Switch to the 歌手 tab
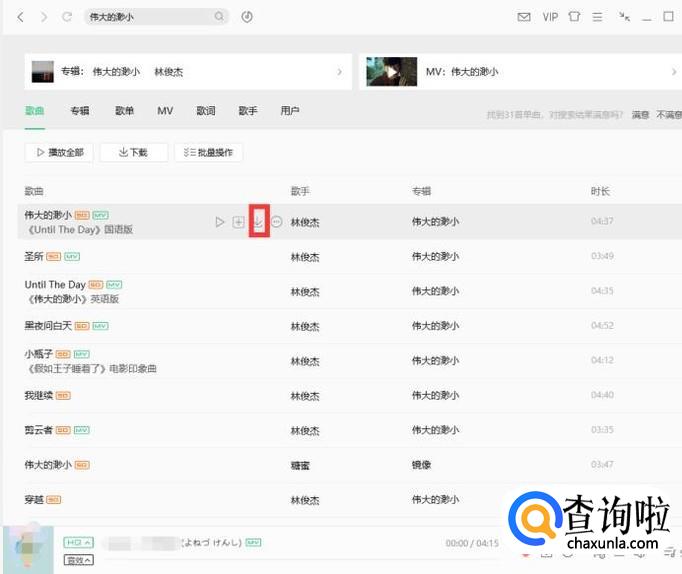 pyautogui.click(x=247, y=111)
